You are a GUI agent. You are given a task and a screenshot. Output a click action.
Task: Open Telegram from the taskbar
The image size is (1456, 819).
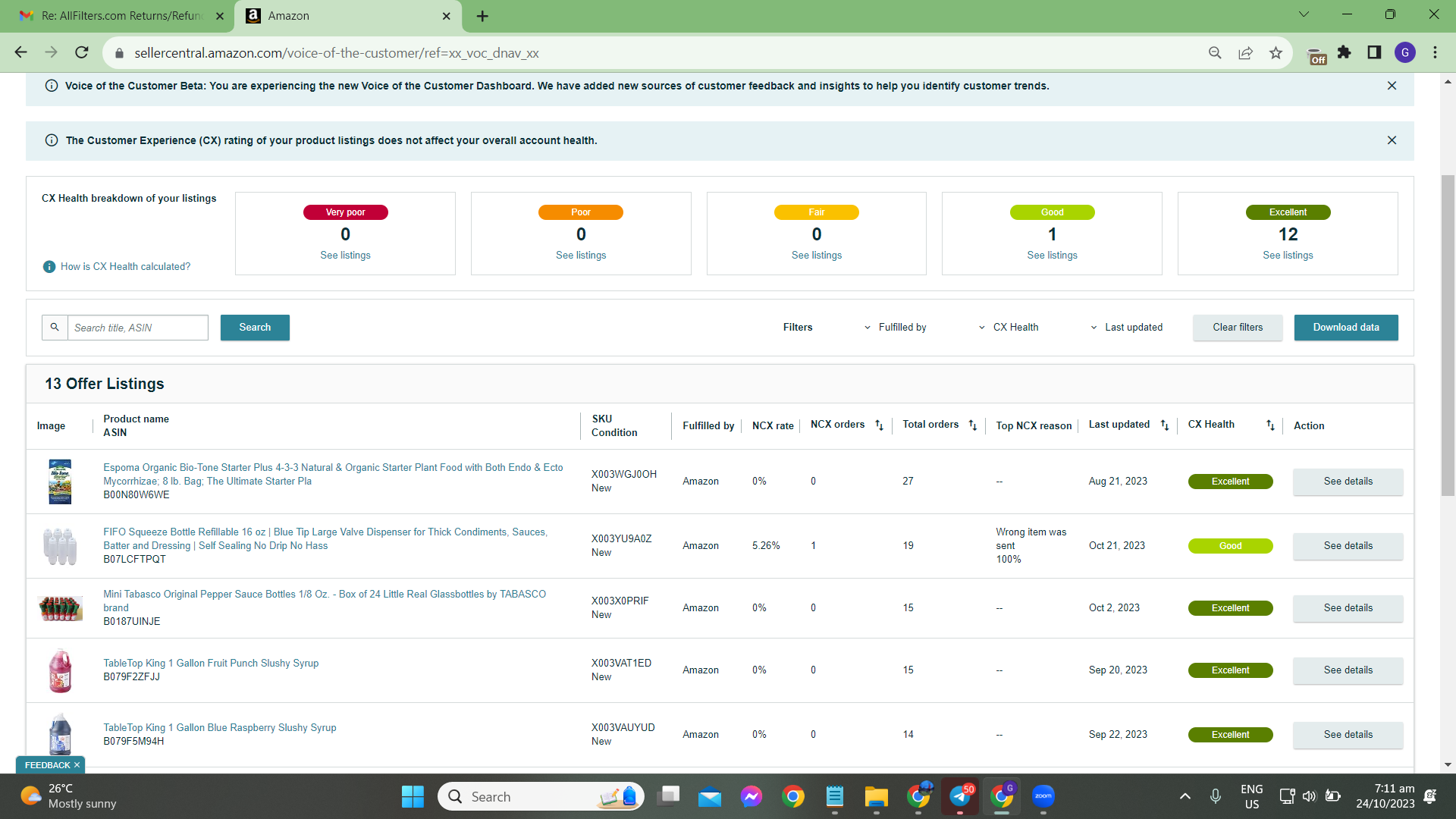[960, 796]
